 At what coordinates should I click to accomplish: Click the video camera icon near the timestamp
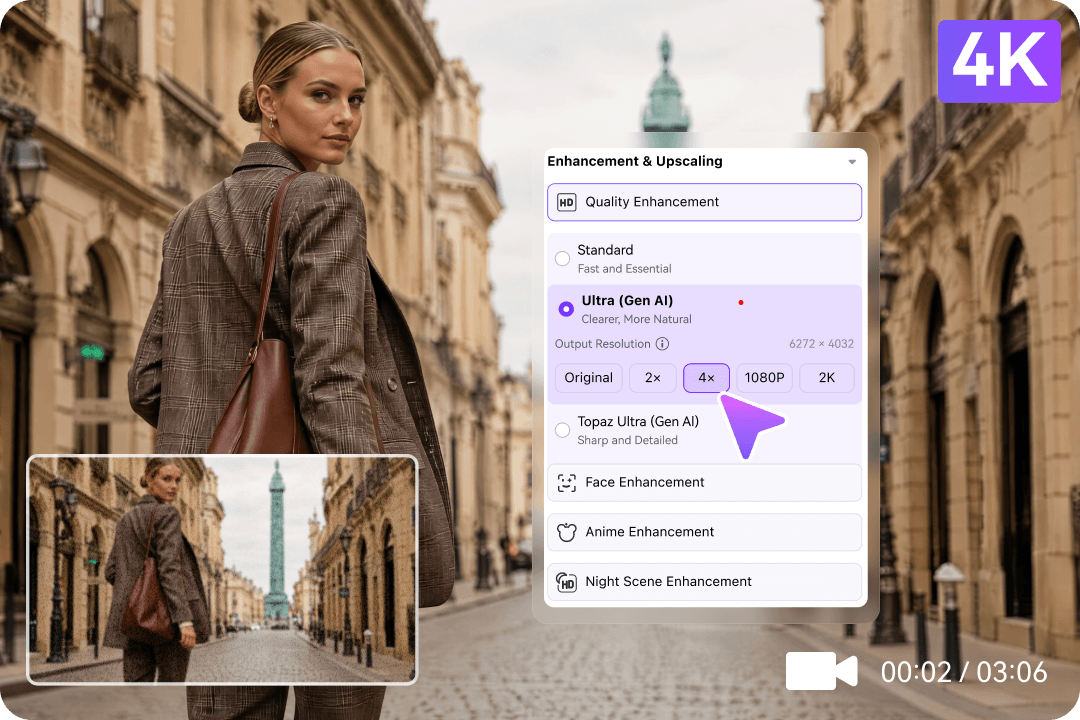point(821,671)
